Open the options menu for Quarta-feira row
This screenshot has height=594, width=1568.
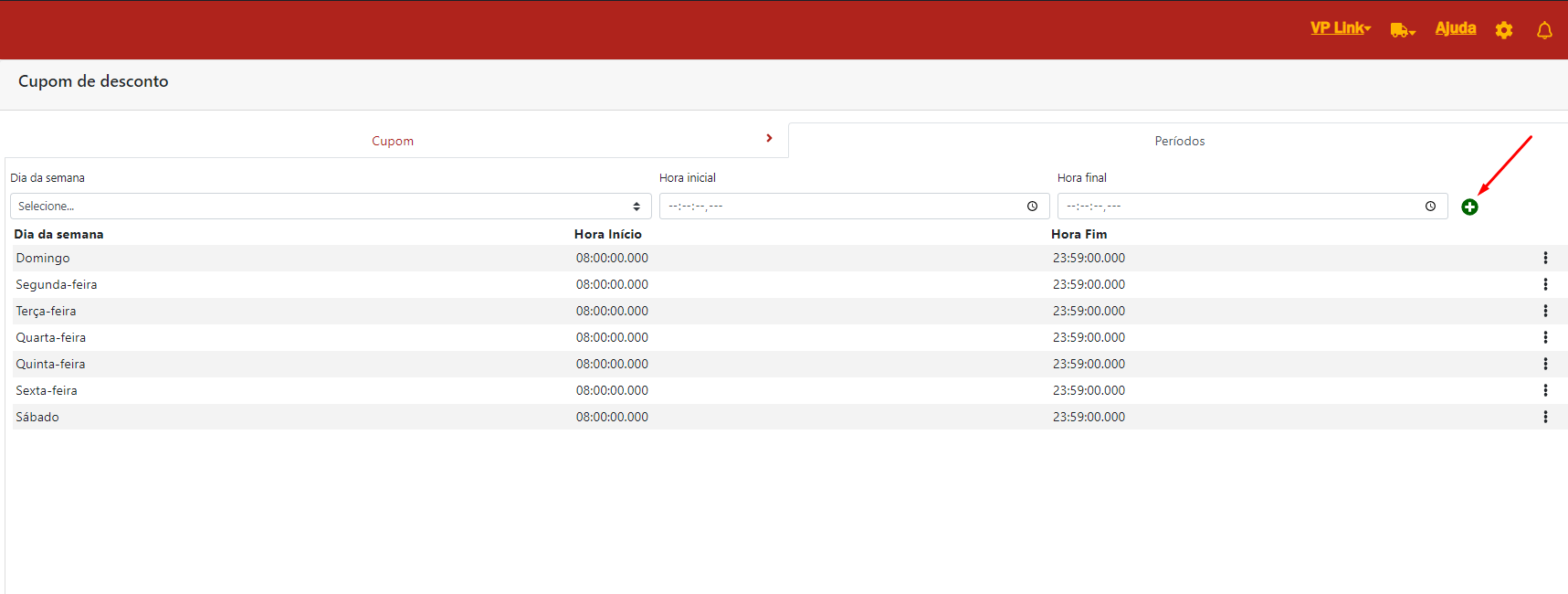(1545, 338)
